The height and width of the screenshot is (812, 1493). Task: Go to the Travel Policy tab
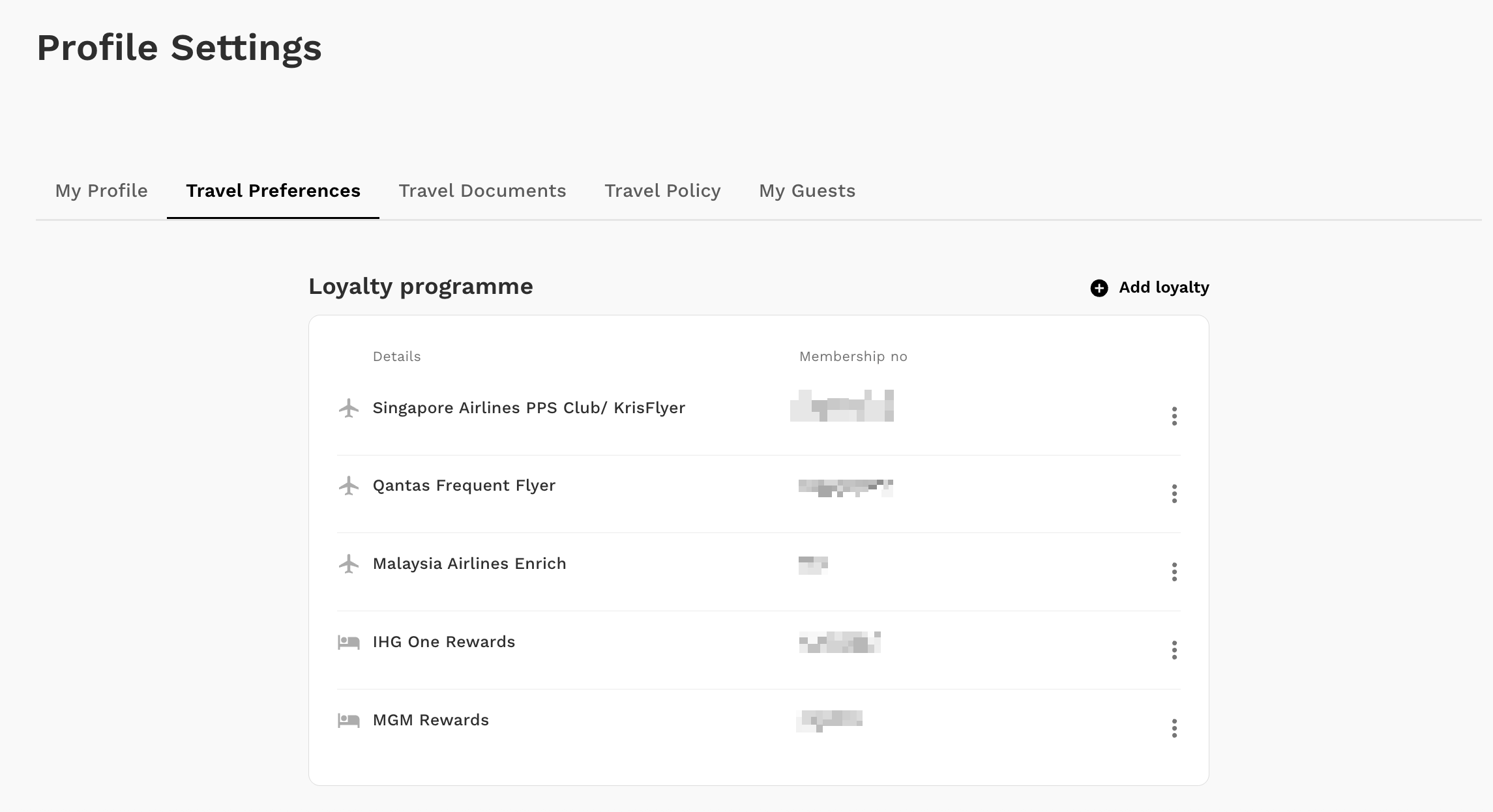tap(662, 190)
